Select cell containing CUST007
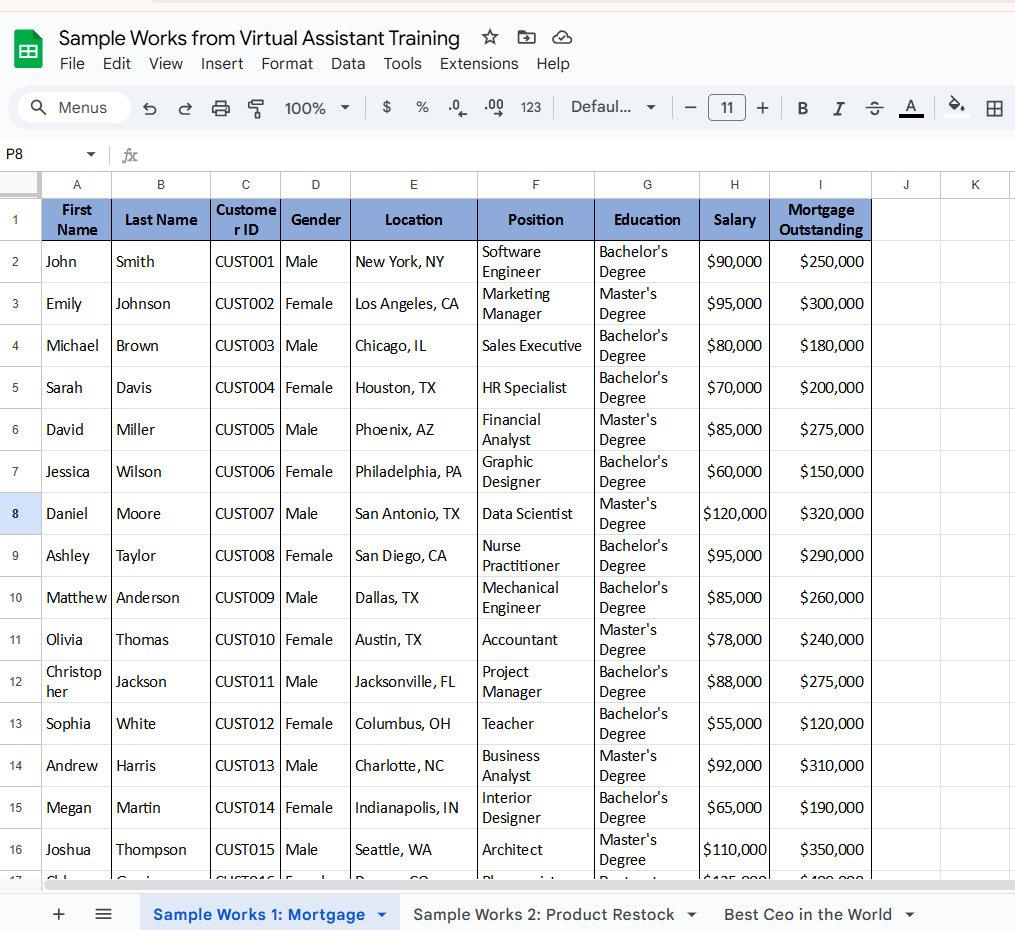 pos(245,514)
